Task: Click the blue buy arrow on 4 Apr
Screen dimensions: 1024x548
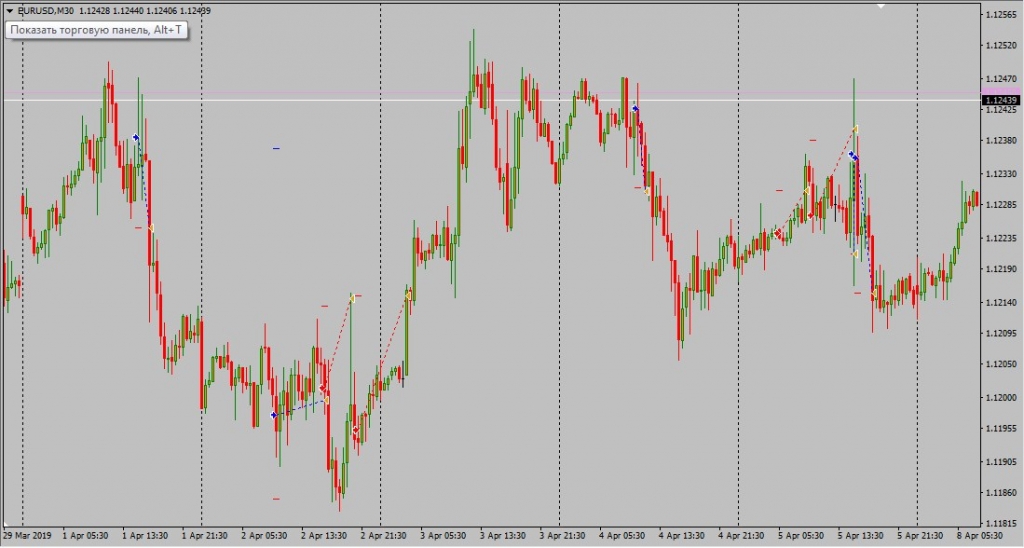Action: pyautogui.click(x=635, y=108)
